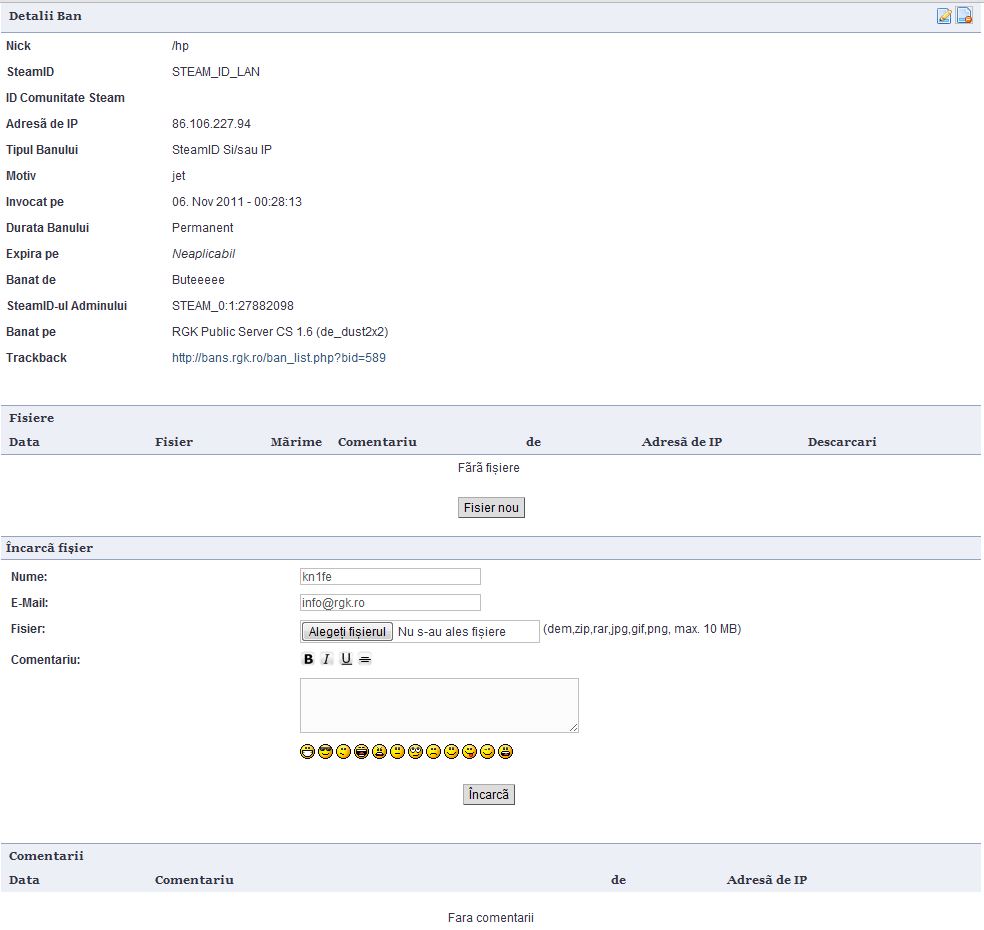The width and height of the screenshot is (984, 930).
Task: Apply underline formatting to the comment
Action: pos(346,659)
